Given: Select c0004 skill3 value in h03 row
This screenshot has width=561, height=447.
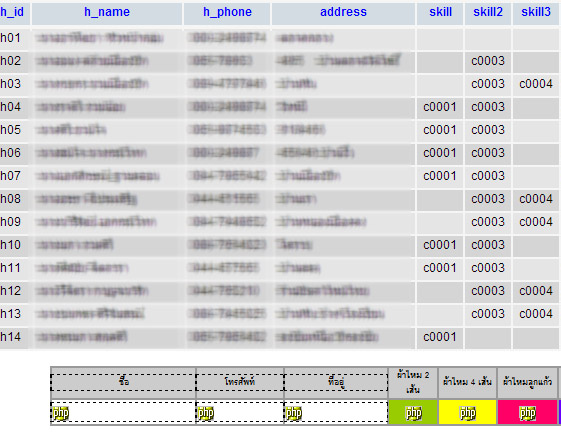Looking at the screenshot, I should (x=536, y=84).
